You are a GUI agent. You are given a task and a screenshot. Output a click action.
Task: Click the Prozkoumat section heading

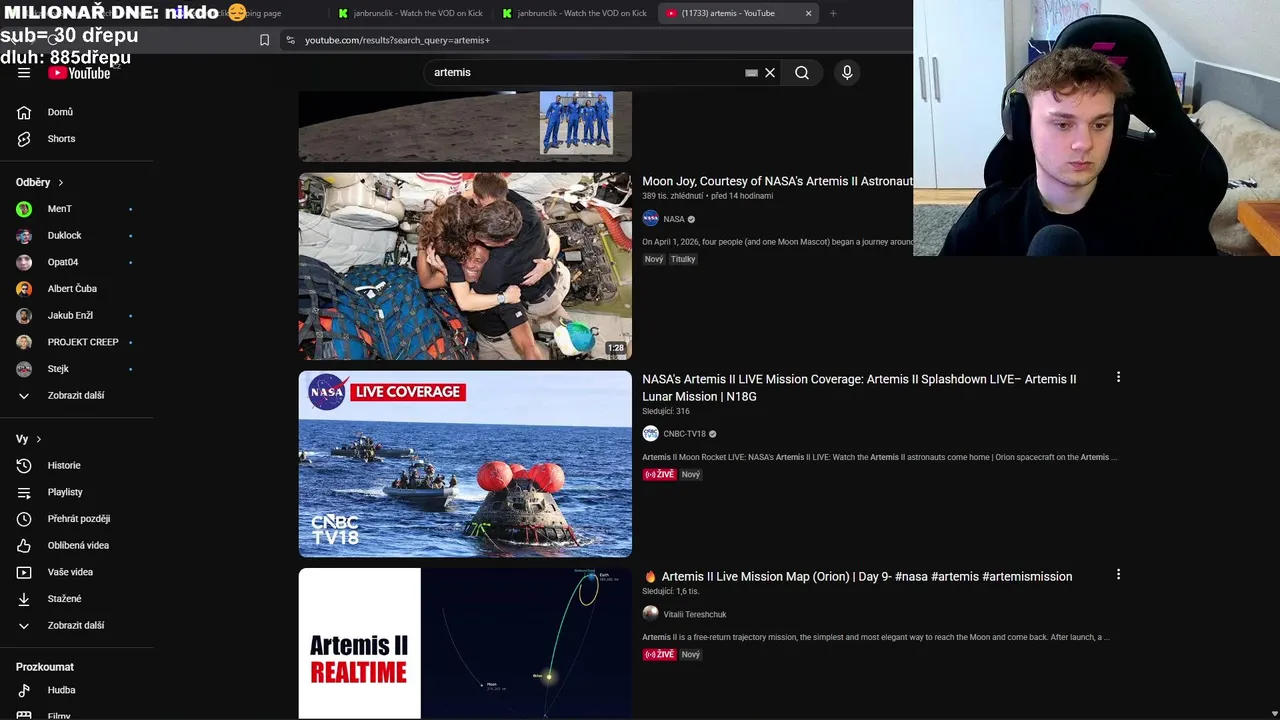coord(45,667)
